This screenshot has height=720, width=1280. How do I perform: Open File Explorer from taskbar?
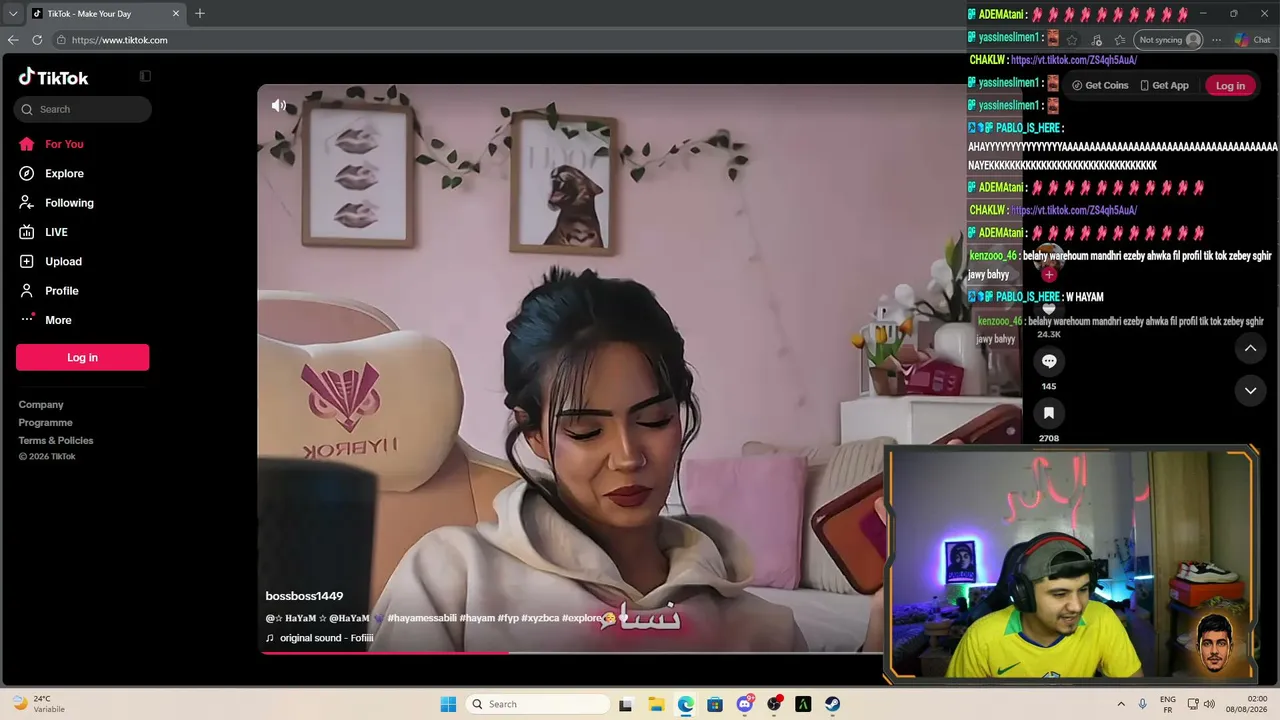[x=656, y=704]
